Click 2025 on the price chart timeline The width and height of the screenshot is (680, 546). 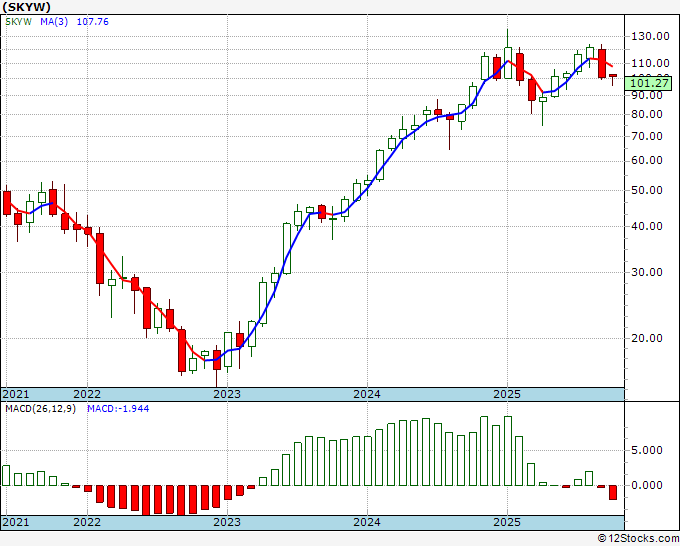[507, 394]
